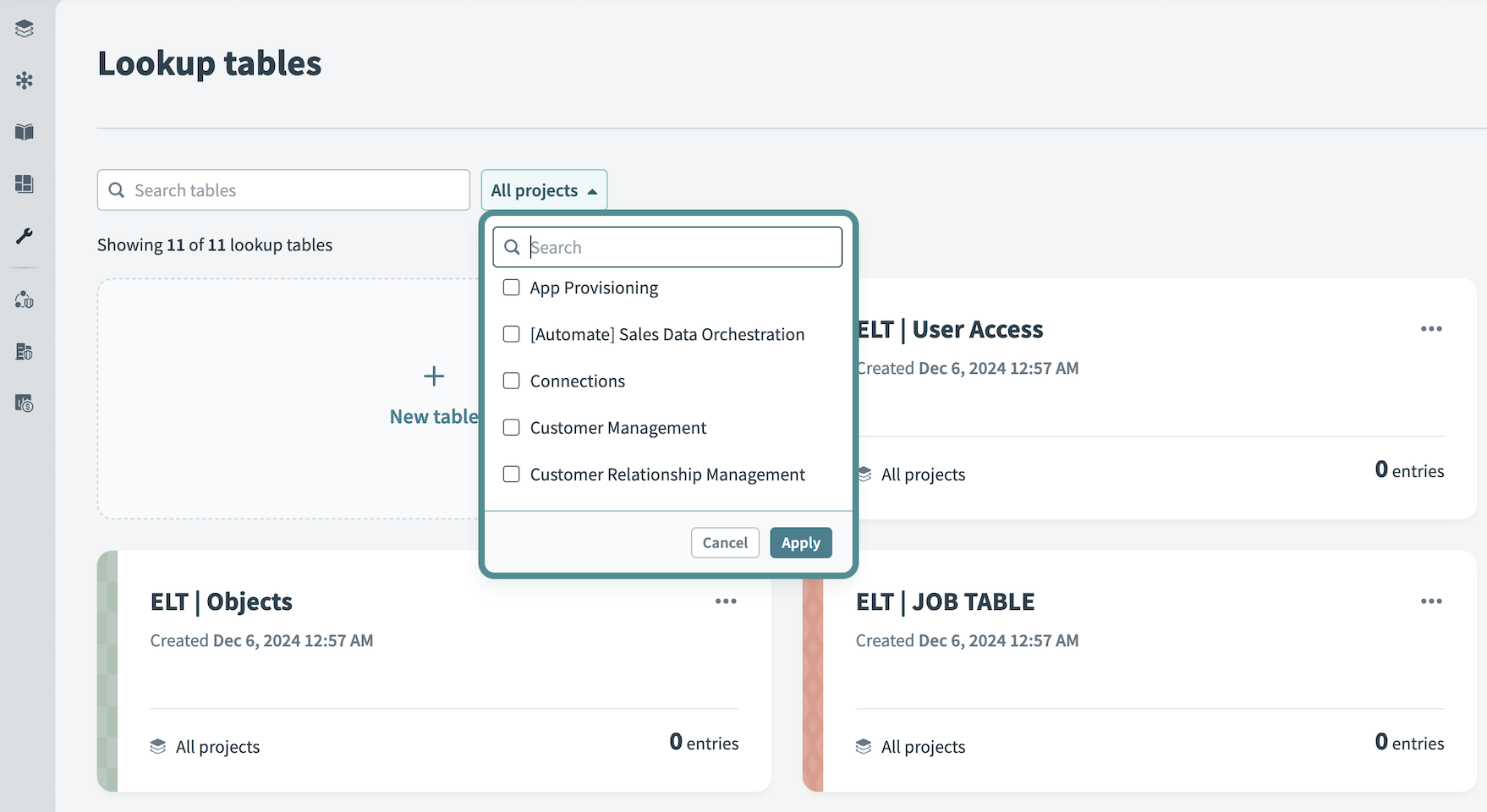The width and height of the screenshot is (1487, 812).
Task: Enable the Connections project filter
Action: coord(511,381)
